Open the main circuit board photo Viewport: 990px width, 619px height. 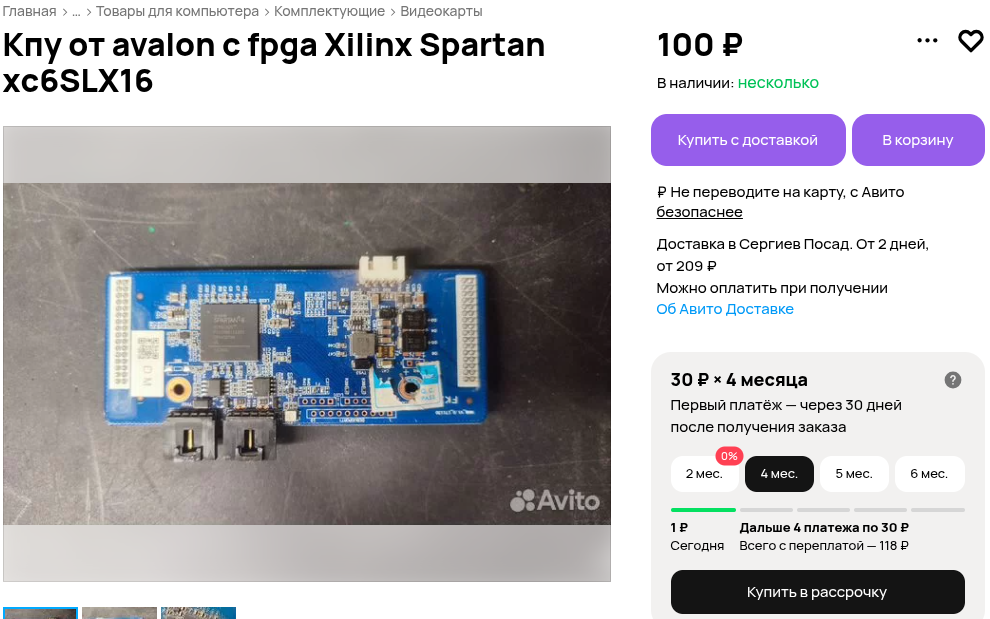[x=307, y=354]
